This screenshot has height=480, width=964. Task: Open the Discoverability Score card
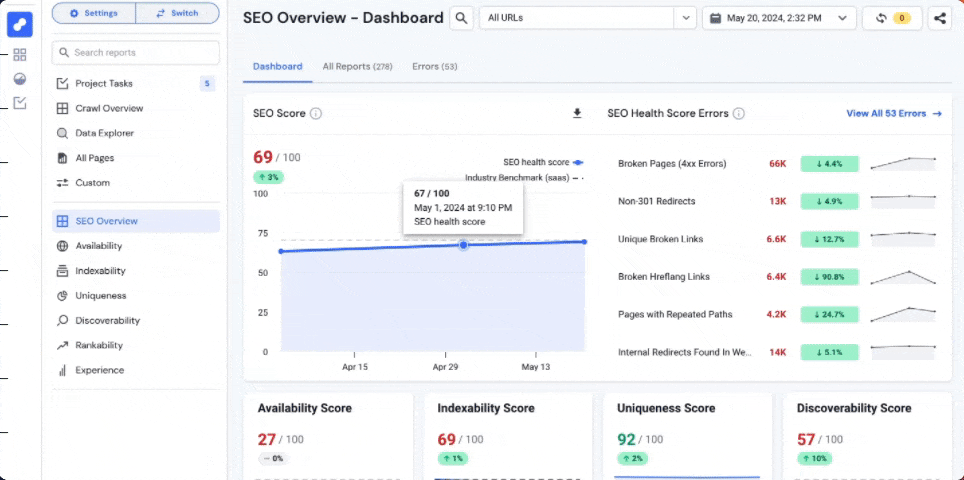tap(867, 437)
